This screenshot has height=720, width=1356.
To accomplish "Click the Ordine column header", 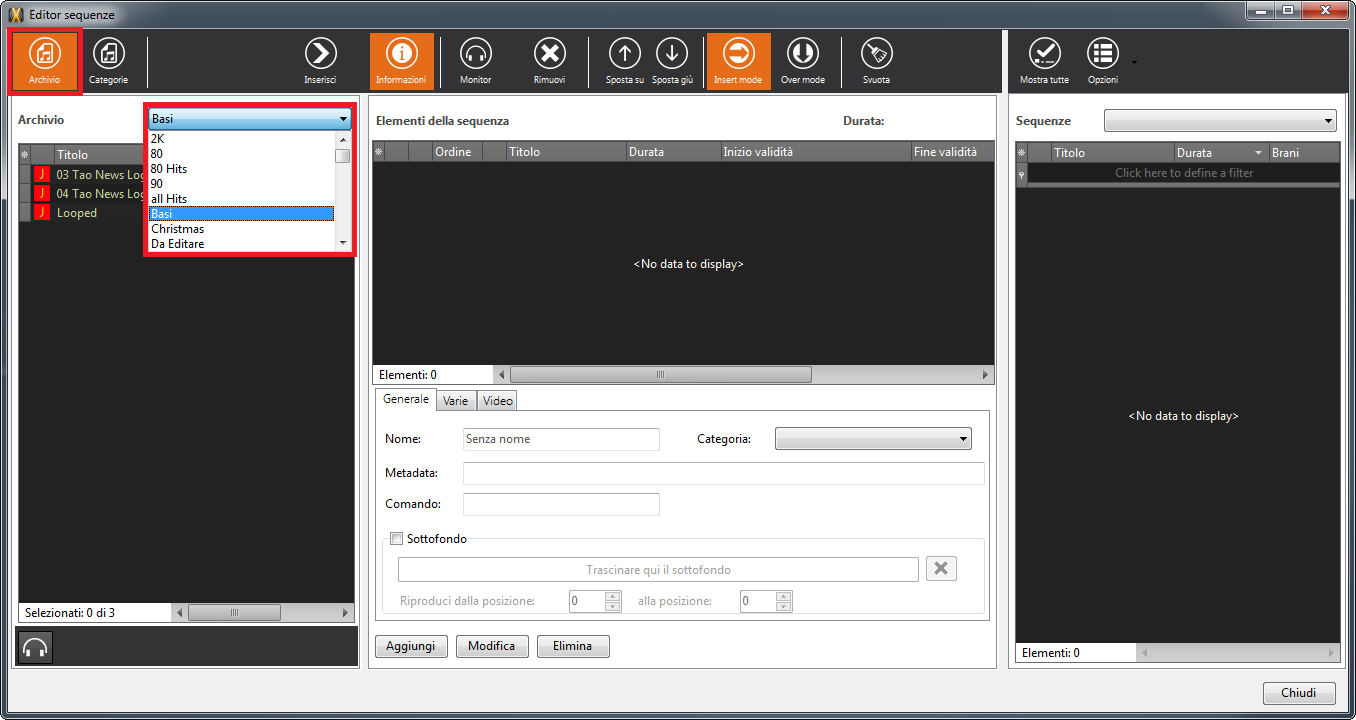I will click(457, 152).
